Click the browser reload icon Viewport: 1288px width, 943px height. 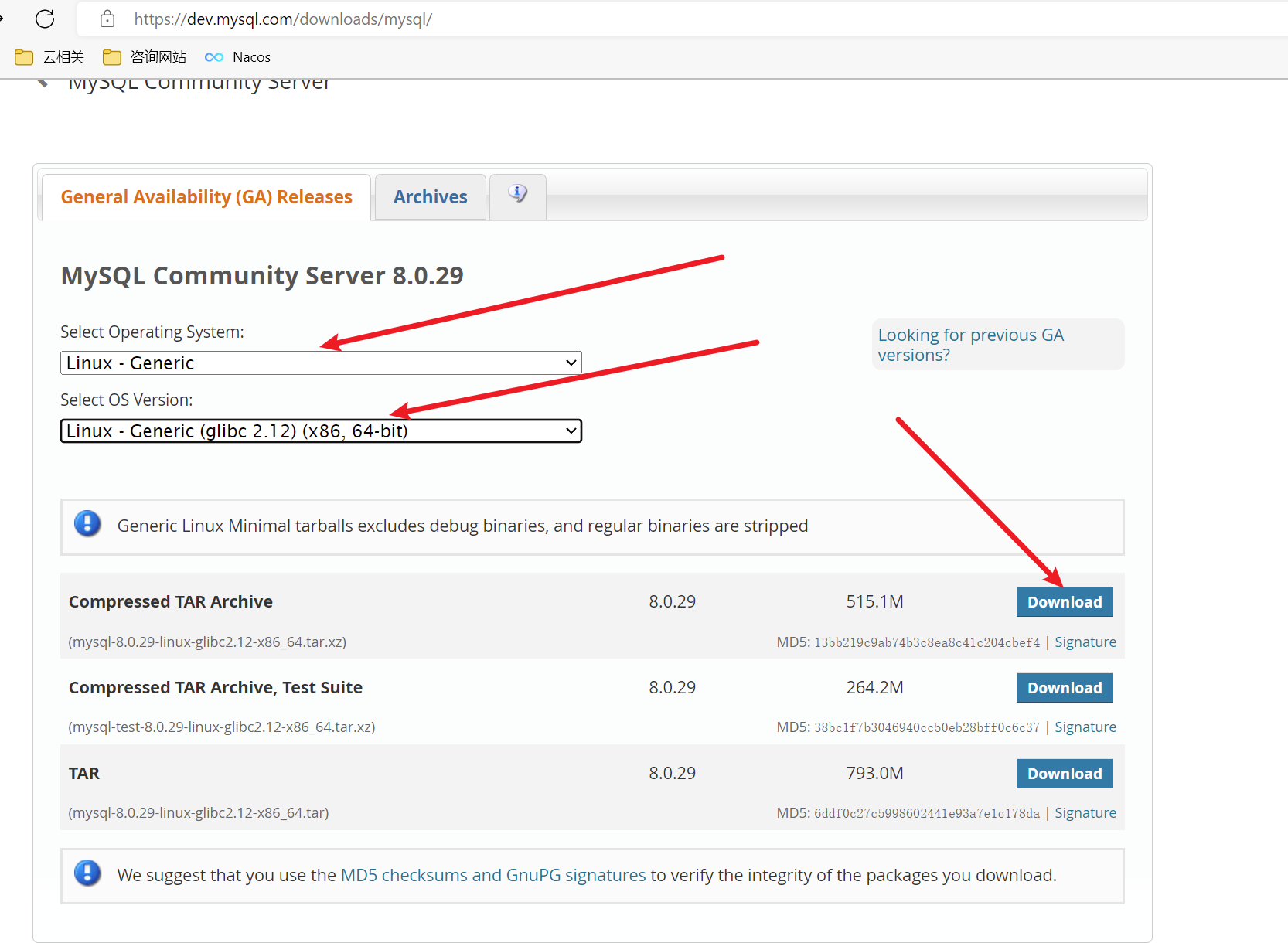pos(45,19)
